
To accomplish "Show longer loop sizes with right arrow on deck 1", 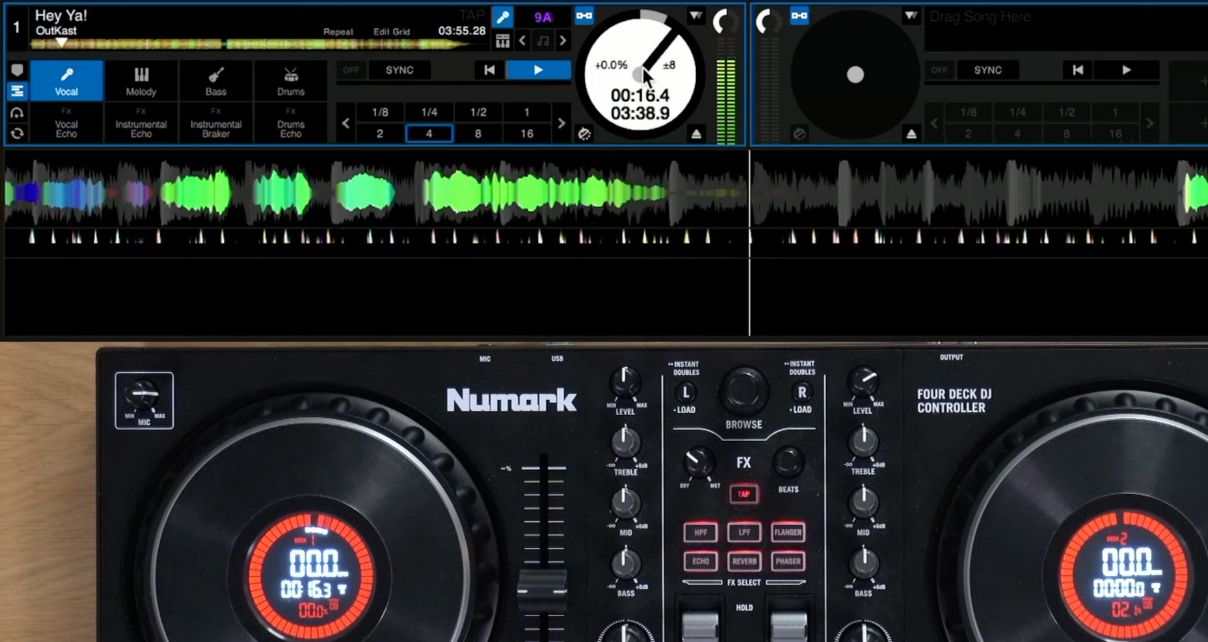I will click(562, 123).
